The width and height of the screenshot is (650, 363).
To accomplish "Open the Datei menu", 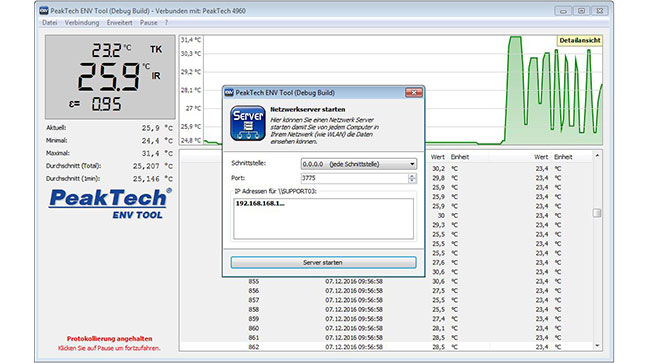I will point(49,23).
